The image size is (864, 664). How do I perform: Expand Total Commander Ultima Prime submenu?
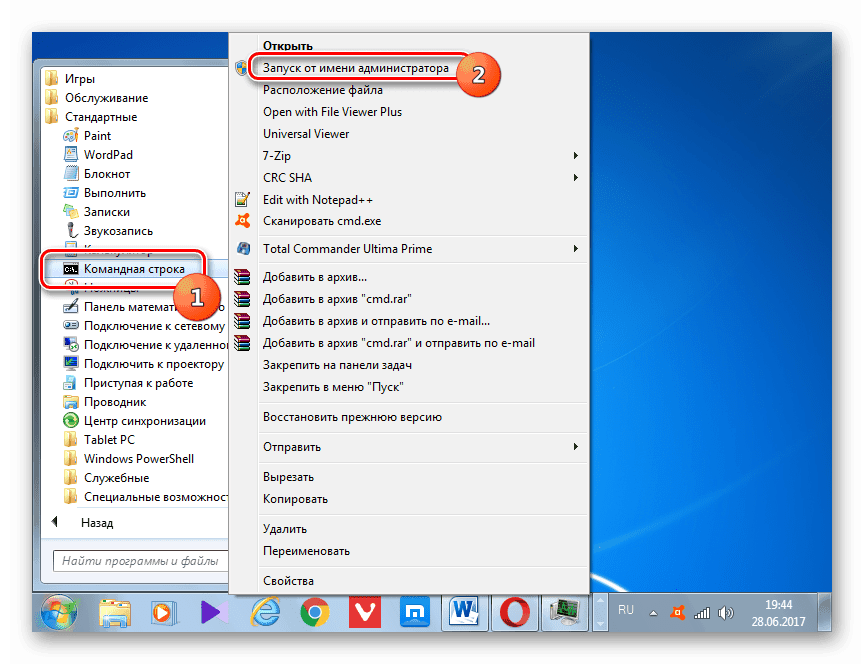click(x=575, y=249)
